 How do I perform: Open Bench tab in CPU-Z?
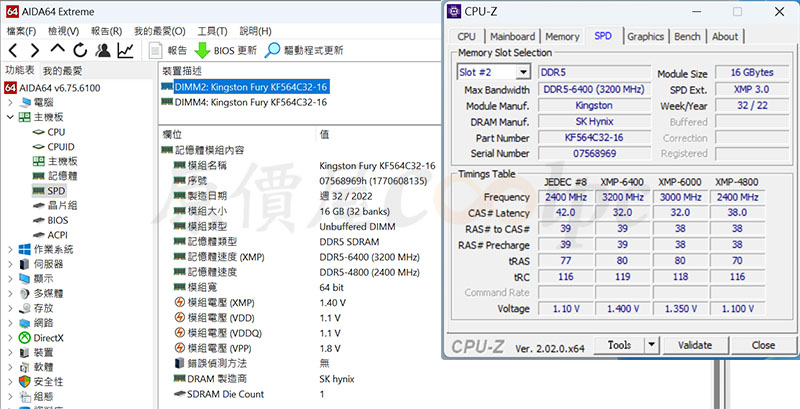tap(687, 37)
